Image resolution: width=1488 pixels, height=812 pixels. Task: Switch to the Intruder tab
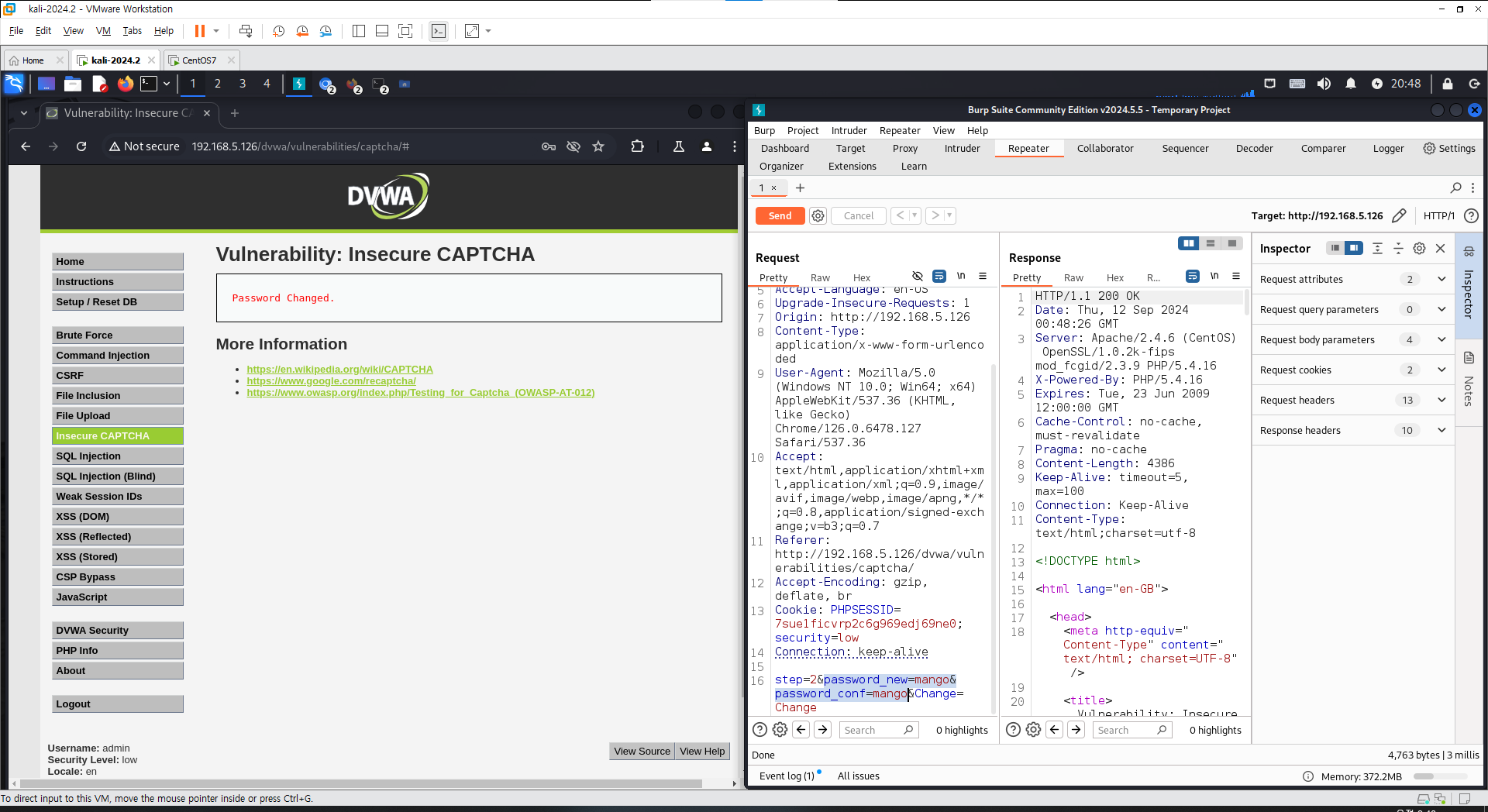tap(962, 148)
